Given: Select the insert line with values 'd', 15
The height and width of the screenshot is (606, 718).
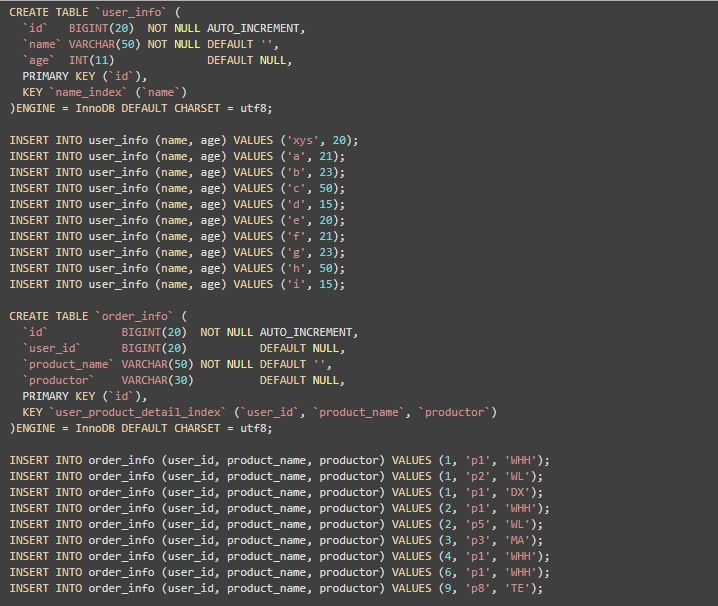Looking at the screenshot, I should [177, 204].
